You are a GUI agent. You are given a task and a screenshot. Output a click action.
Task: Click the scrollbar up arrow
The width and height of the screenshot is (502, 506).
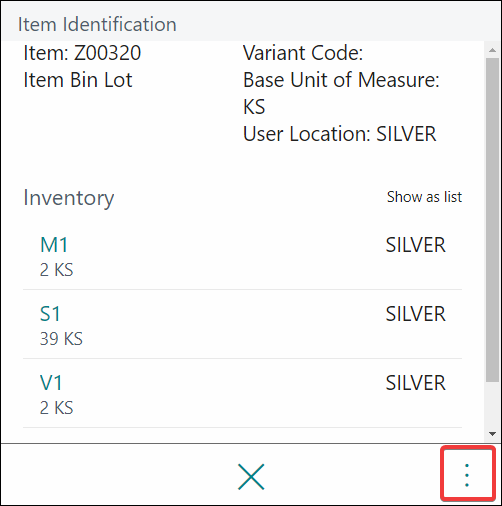(492, 50)
